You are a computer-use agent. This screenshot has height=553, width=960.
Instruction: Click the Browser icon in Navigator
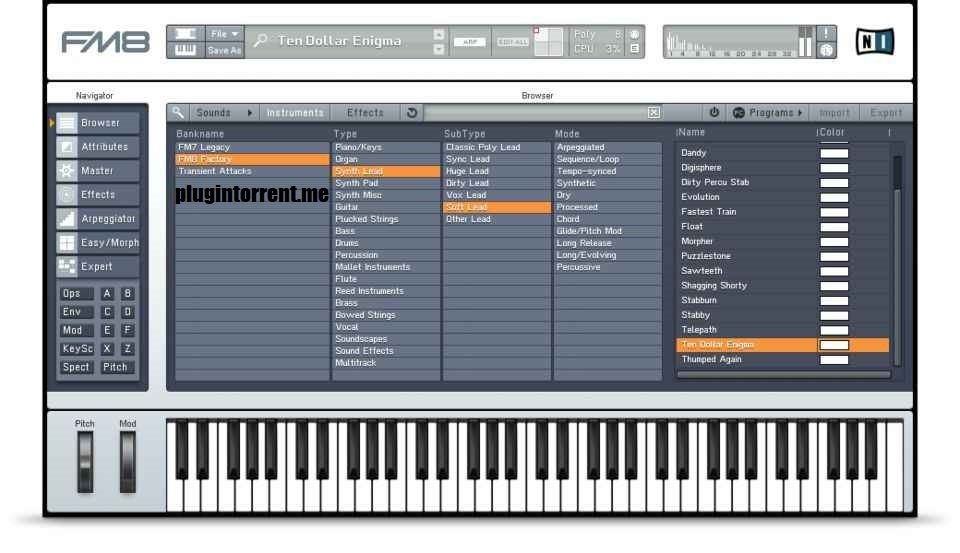pyautogui.click(x=67, y=123)
